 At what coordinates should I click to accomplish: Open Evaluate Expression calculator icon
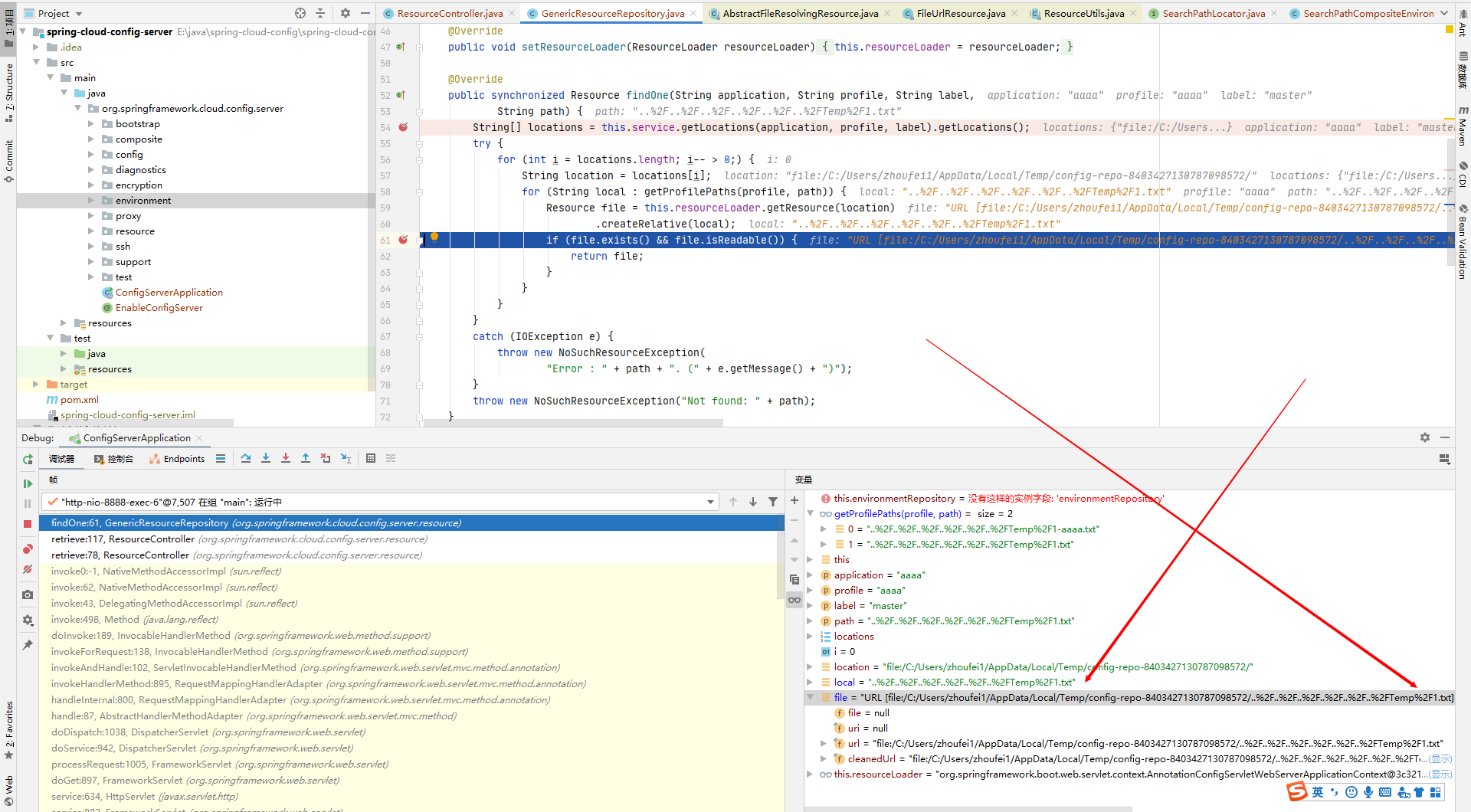pyautogui.click(x=371, y=459)
